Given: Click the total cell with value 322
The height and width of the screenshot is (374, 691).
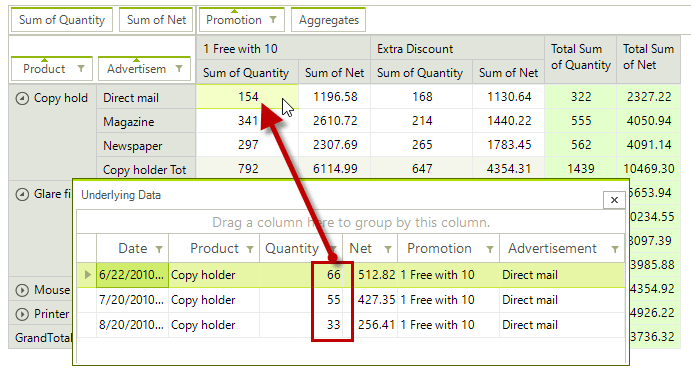Looking at the screenshot, I should pos(580,97).
